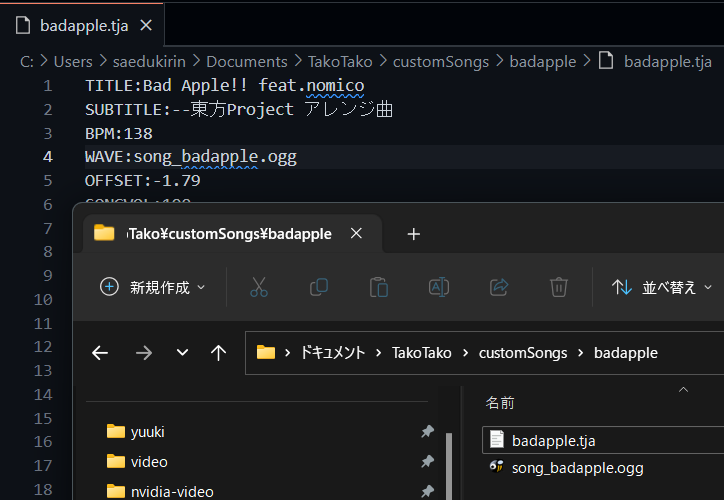The image size is (724, 500).
Task: Click badapple in the Explorer address bar
Action: (x=626, y=353)
